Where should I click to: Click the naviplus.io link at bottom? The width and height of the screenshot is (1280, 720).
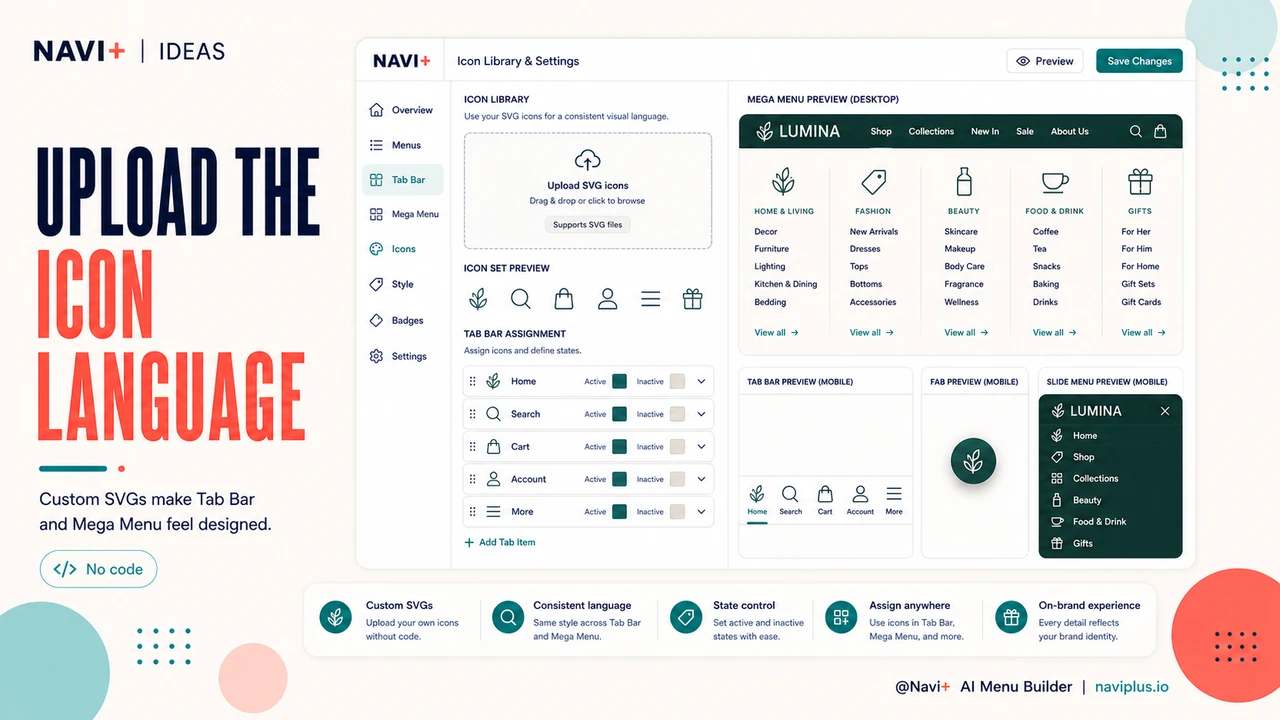pyautogui.click(x=1131, y=687)
